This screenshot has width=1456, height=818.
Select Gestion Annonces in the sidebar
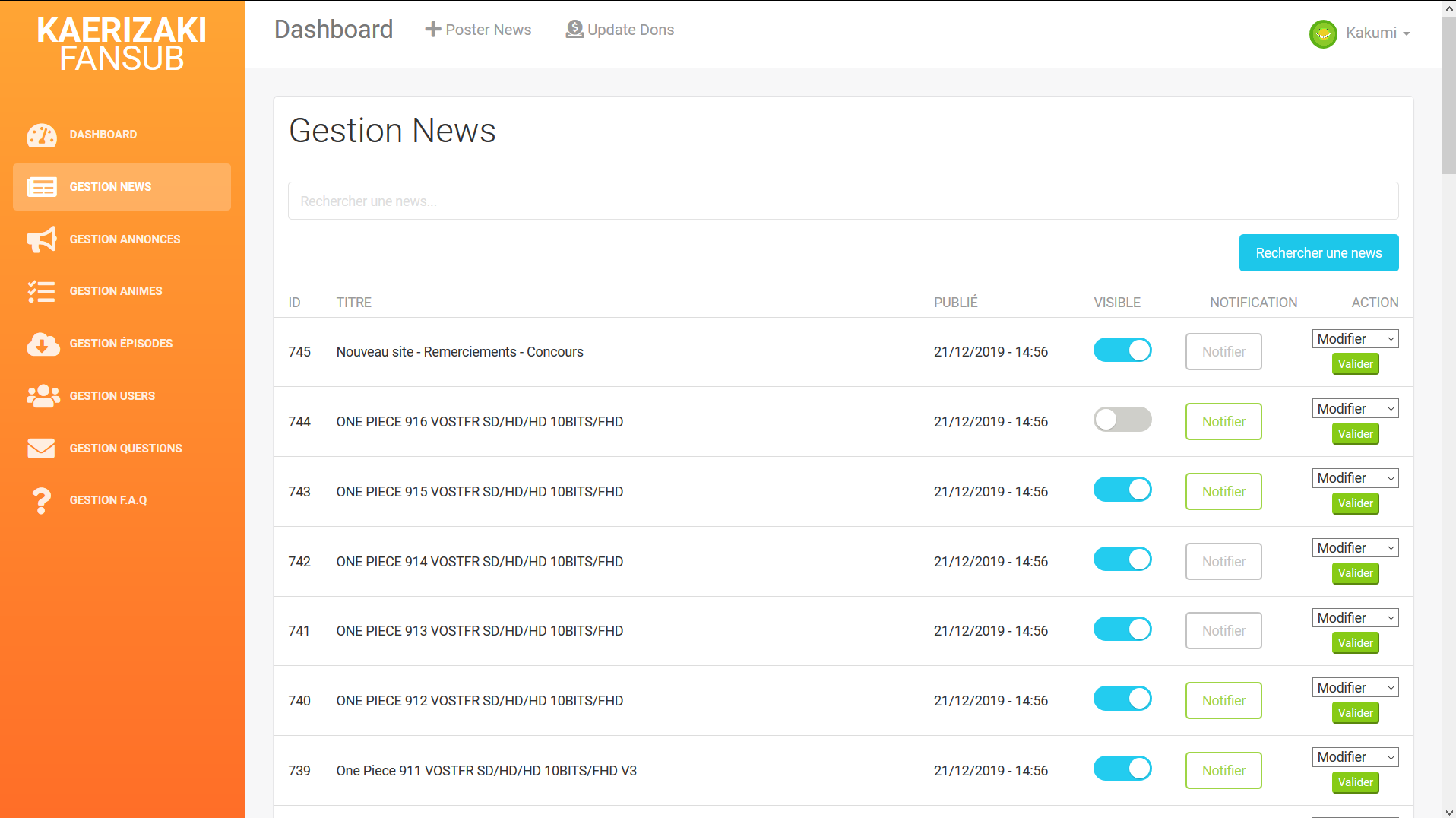point(122,239)
